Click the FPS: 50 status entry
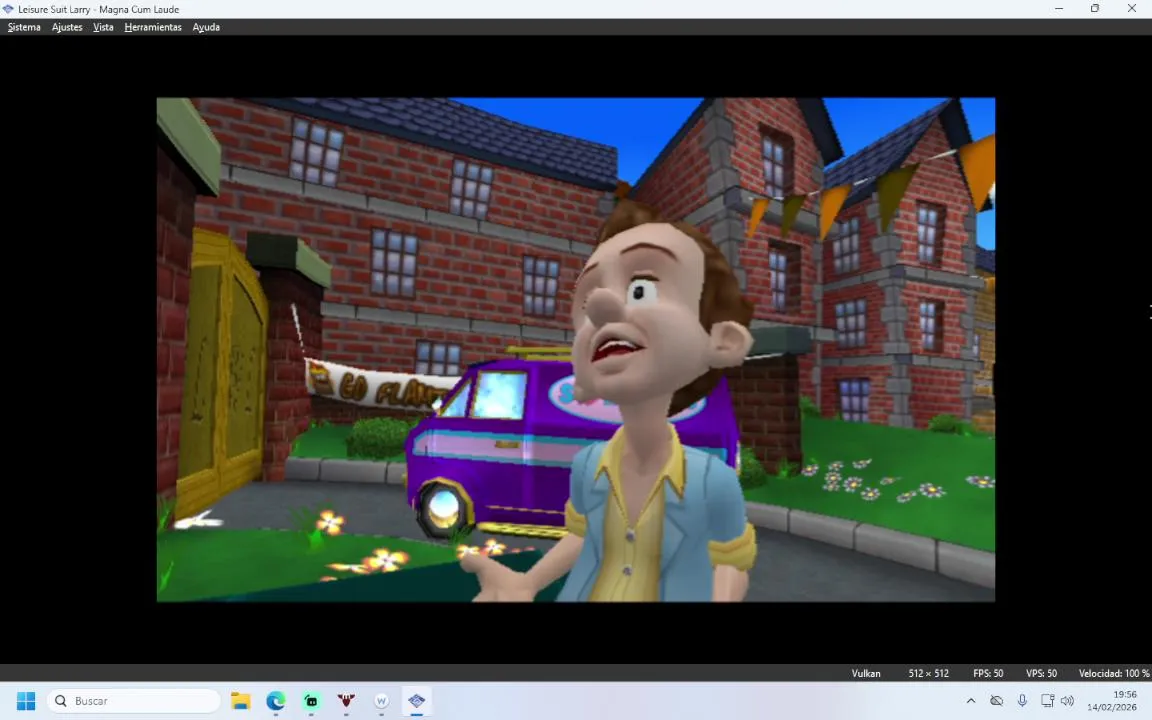 pyautogui.click(x=987, y=673)
